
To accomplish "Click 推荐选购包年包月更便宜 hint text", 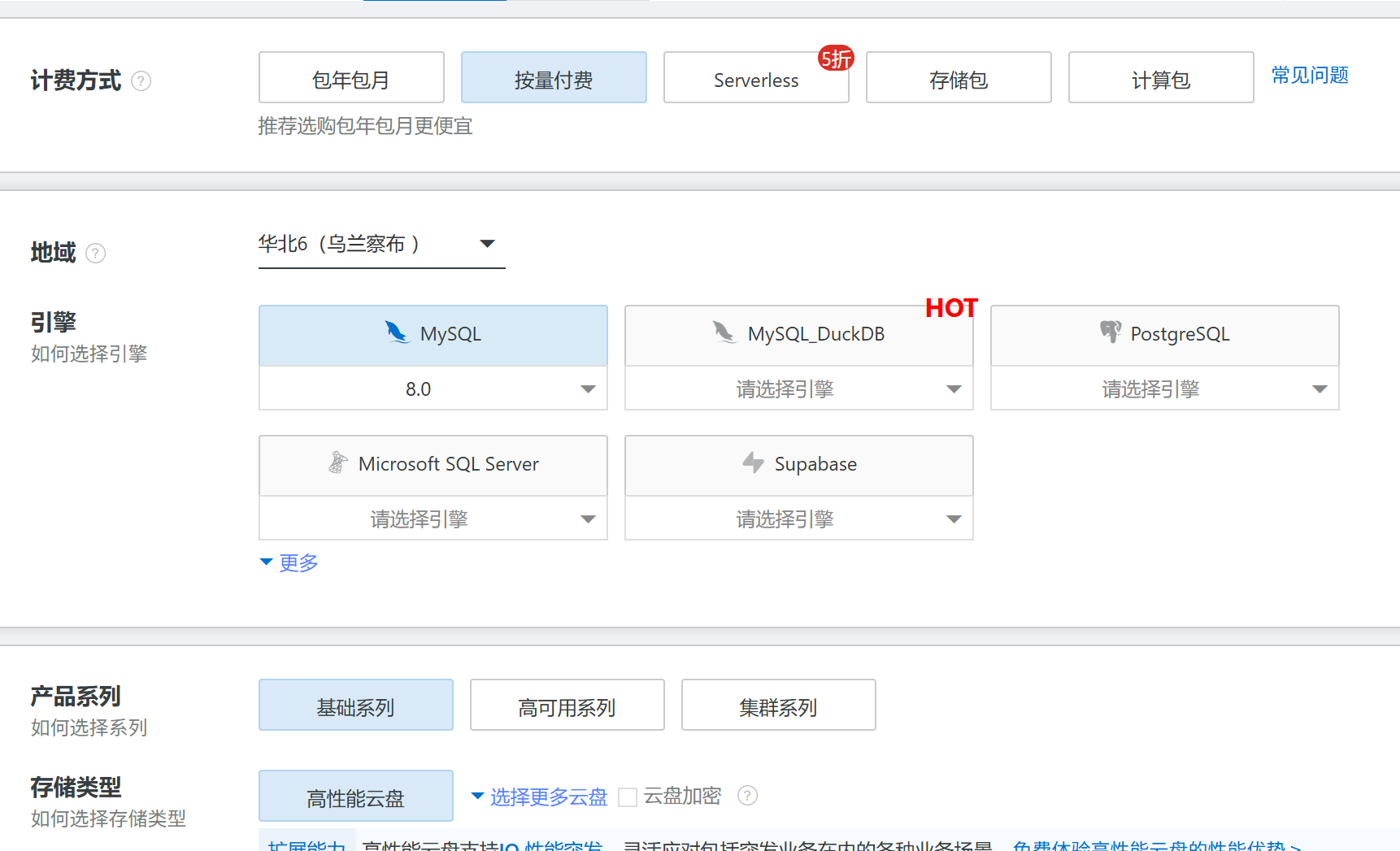I will click(x=366, y=126).
